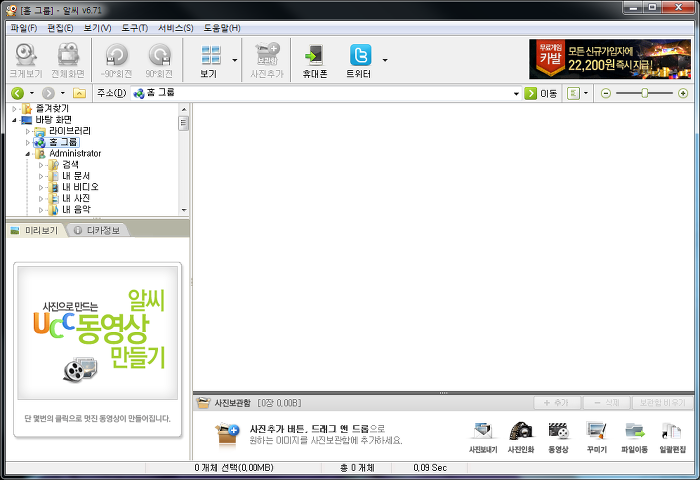The height and width of the screenshot is (480, 700).
Task: Open forward history dropdown arrow
Action: coord(62,93)
